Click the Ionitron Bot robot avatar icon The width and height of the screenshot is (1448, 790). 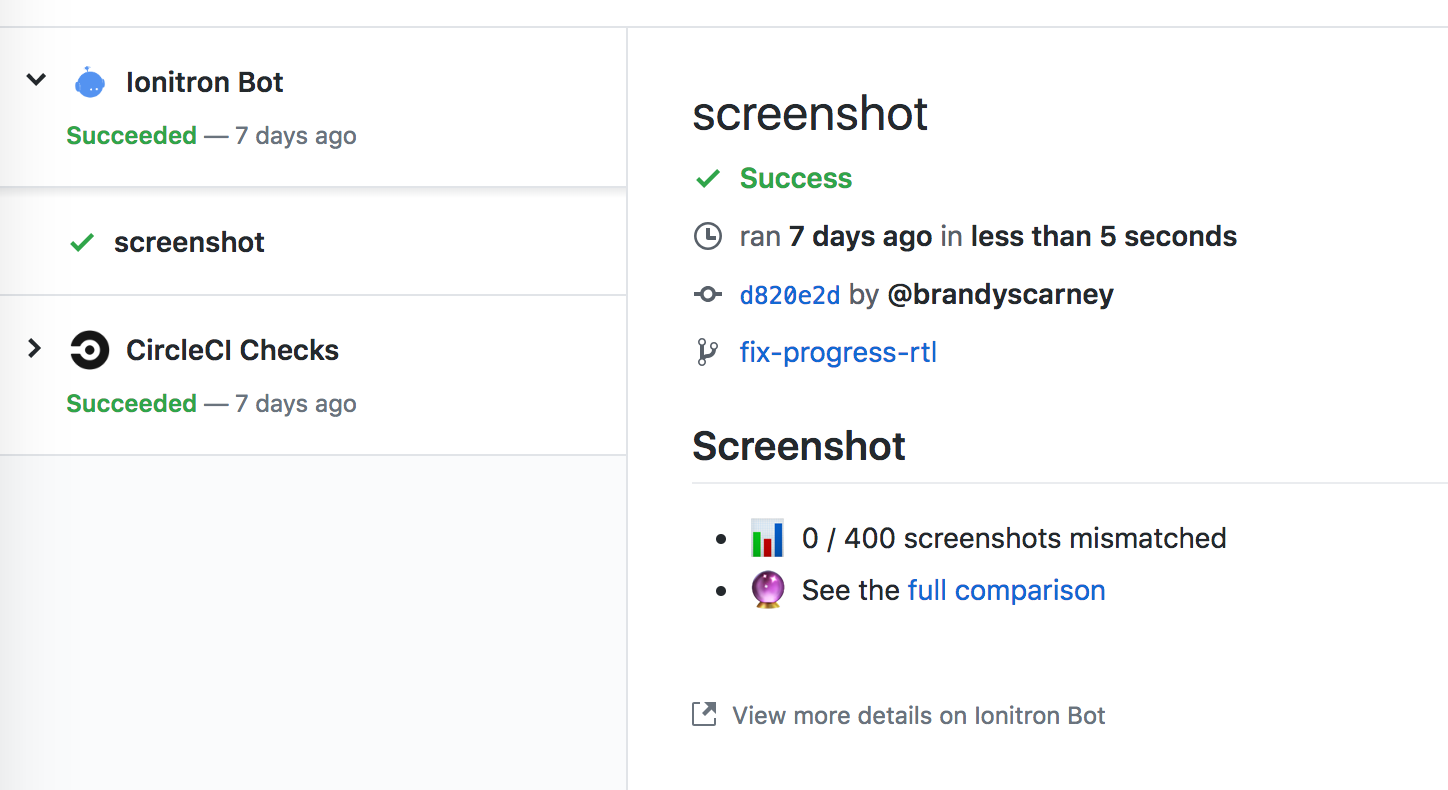click(x=90, y=80)
